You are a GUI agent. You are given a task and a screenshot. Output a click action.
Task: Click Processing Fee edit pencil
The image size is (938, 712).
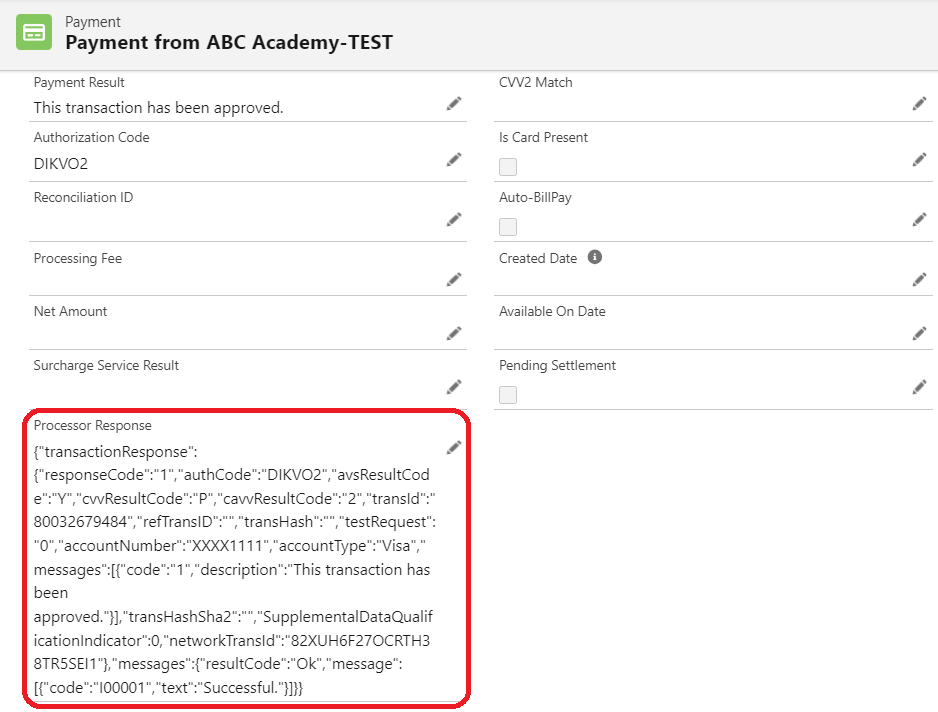[x=454, y=279]
